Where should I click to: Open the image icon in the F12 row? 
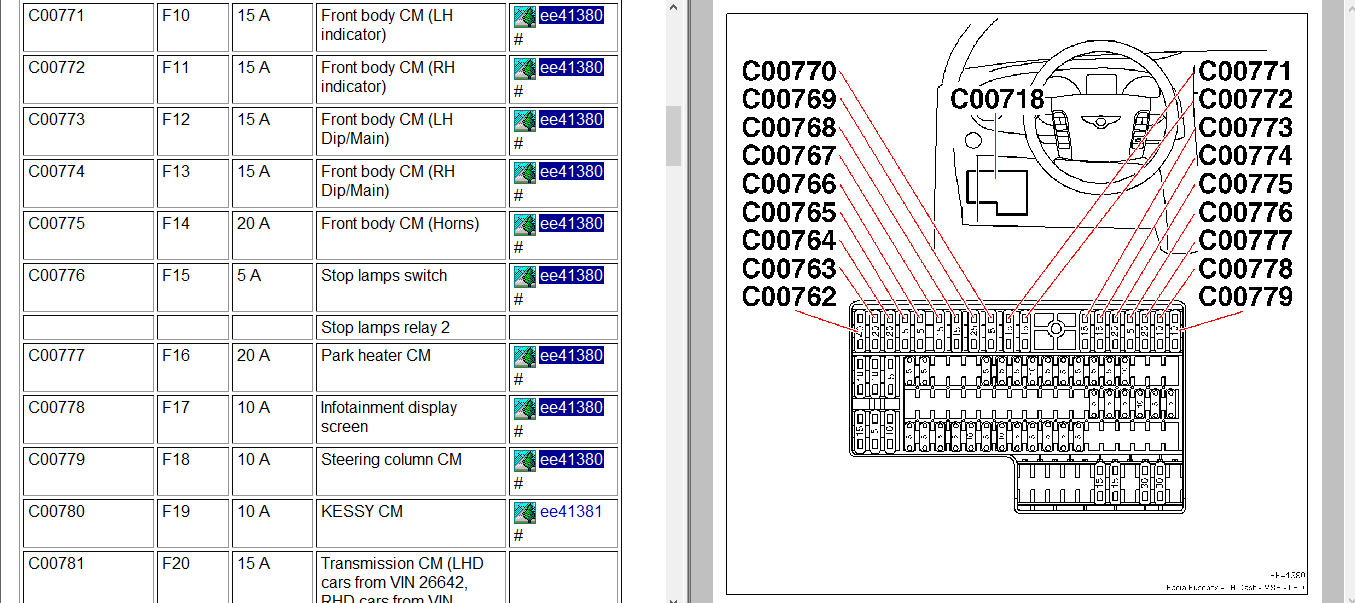525,120
